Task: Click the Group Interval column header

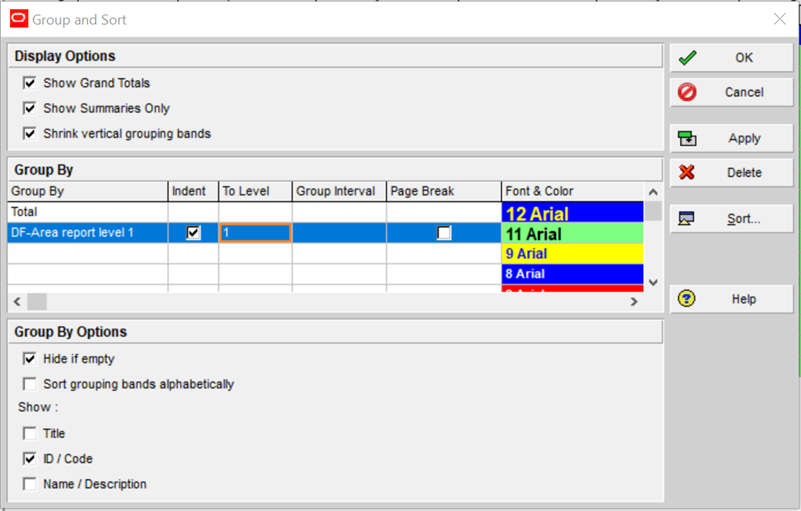Action: point(339,191)
